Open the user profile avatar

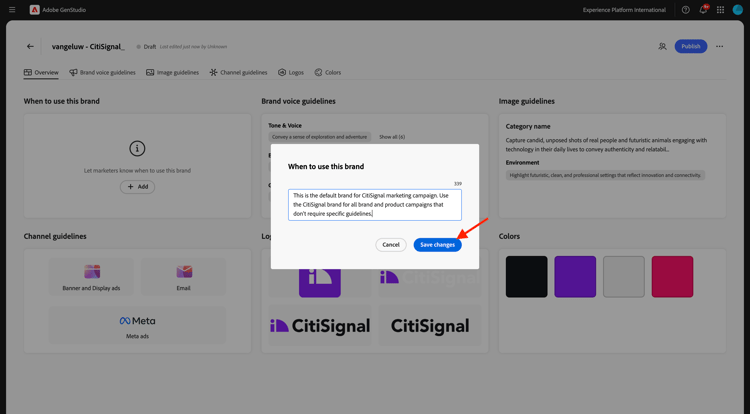(x=738, y=10)
